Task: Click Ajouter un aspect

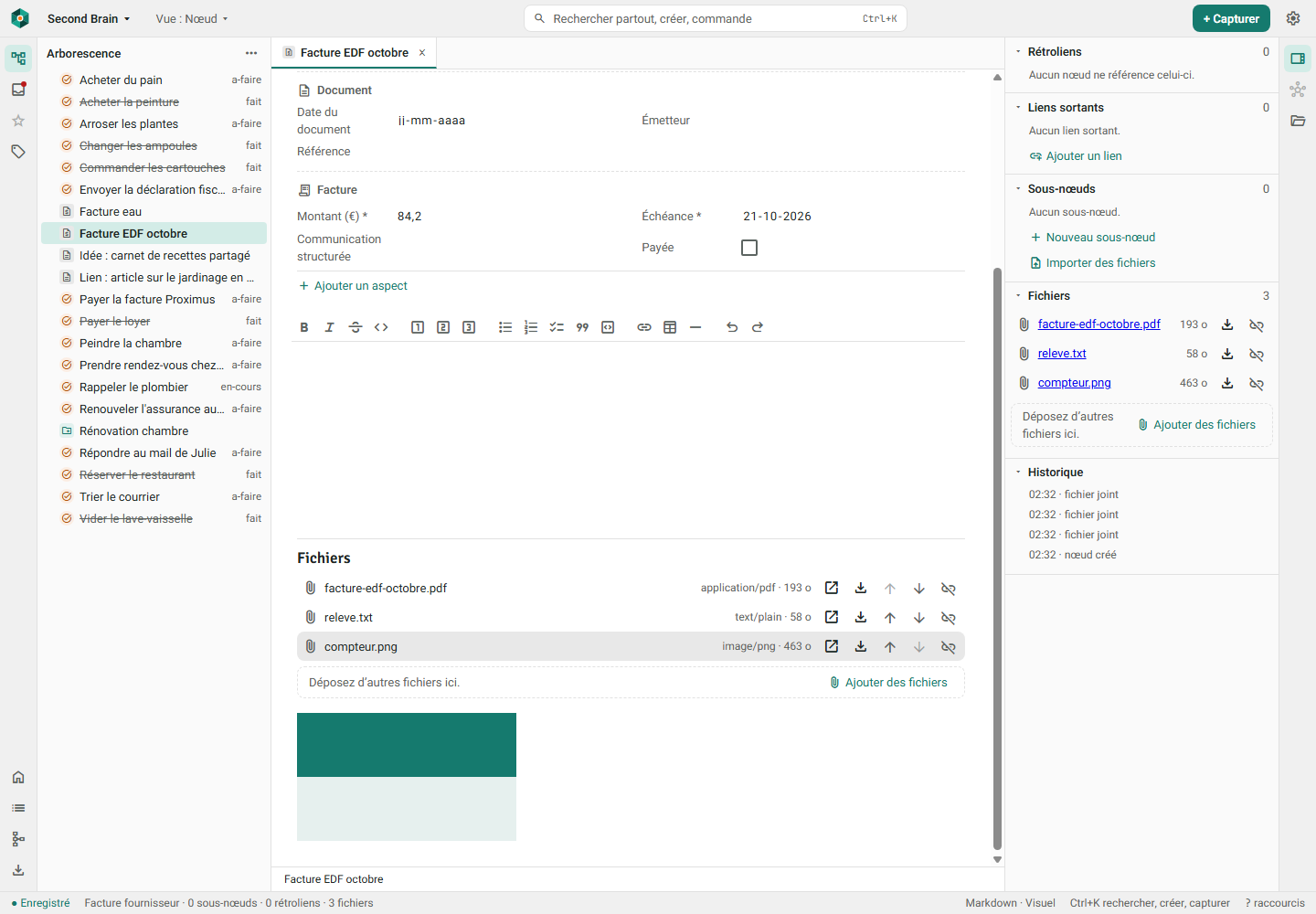Action: pyautogui.click(x=353, y=286)
